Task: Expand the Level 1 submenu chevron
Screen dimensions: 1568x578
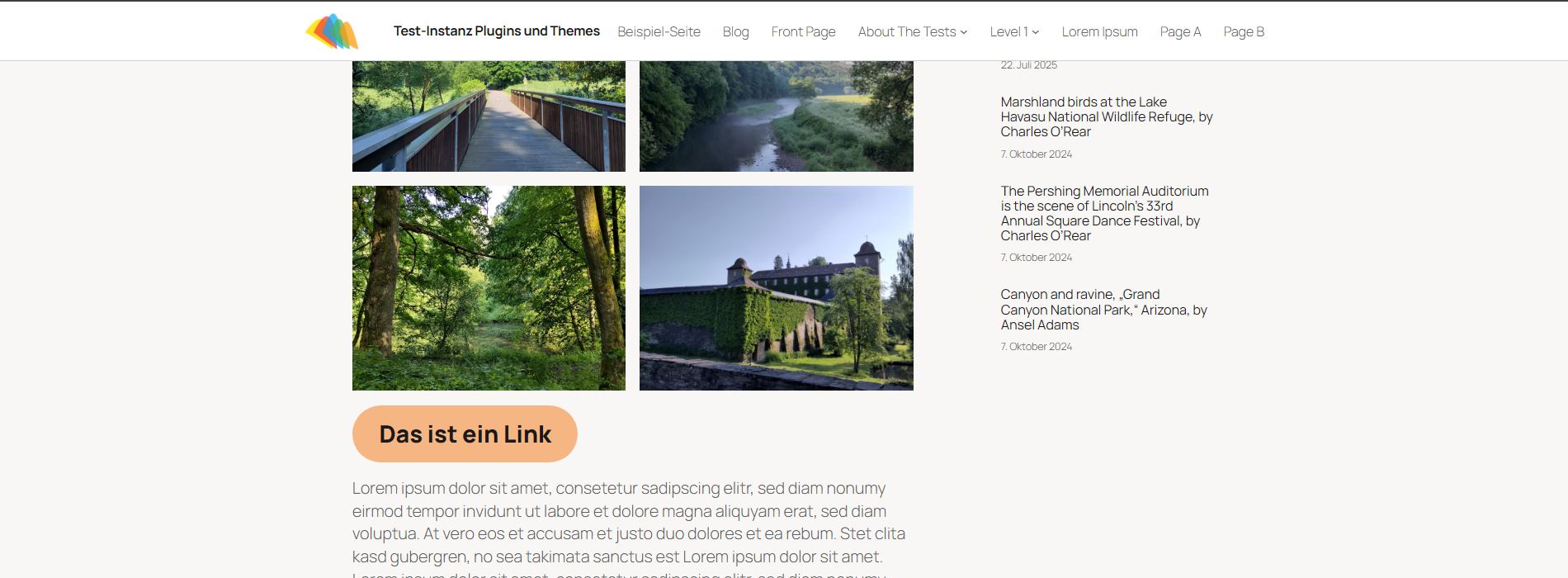Action: [x=1036, y=32]
